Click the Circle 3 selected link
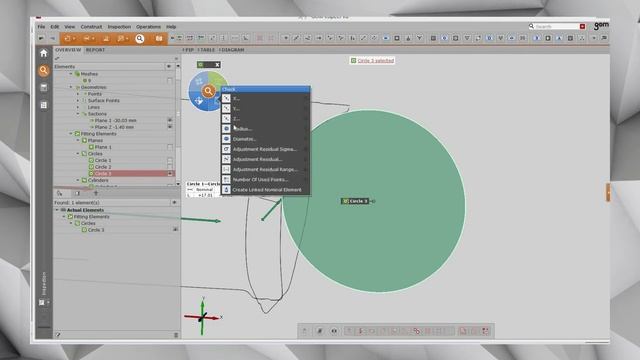Viewport: 640px width, 360px height. point(376,60)
